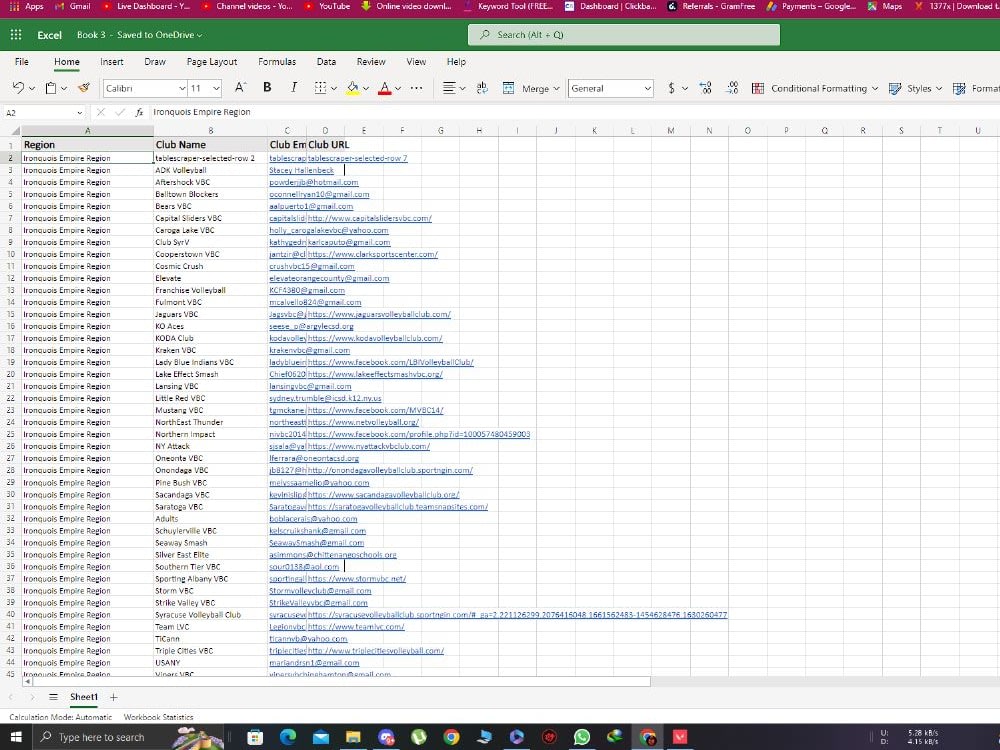1000x750 pixels.
Task: Click Calculation Mode: Automatic status
Action: point(61,717)
